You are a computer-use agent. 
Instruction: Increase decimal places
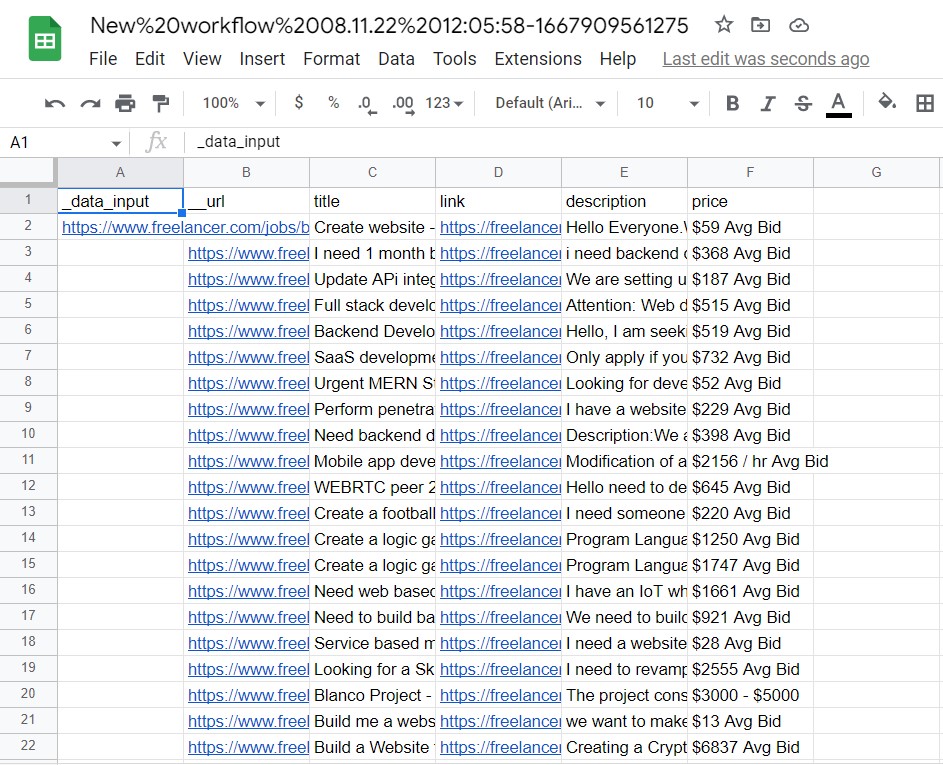pos(403,104)
